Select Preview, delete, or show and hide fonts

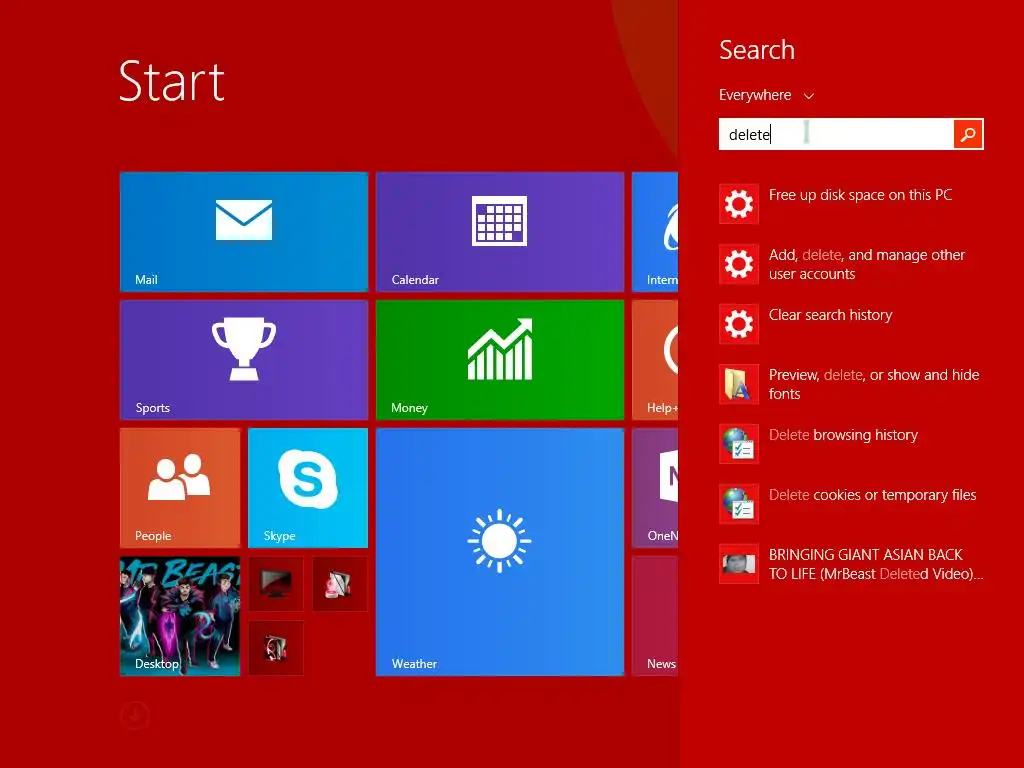[852, 384]
